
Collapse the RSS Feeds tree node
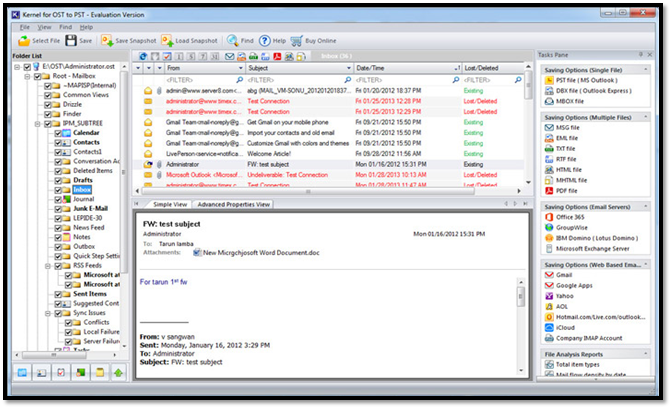click(48, 266)
